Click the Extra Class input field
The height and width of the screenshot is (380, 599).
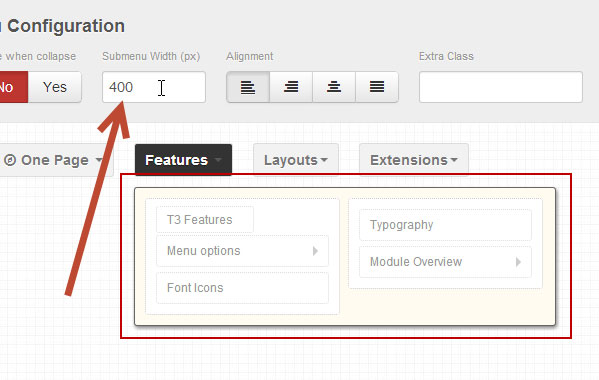click(x=500, y=87)
